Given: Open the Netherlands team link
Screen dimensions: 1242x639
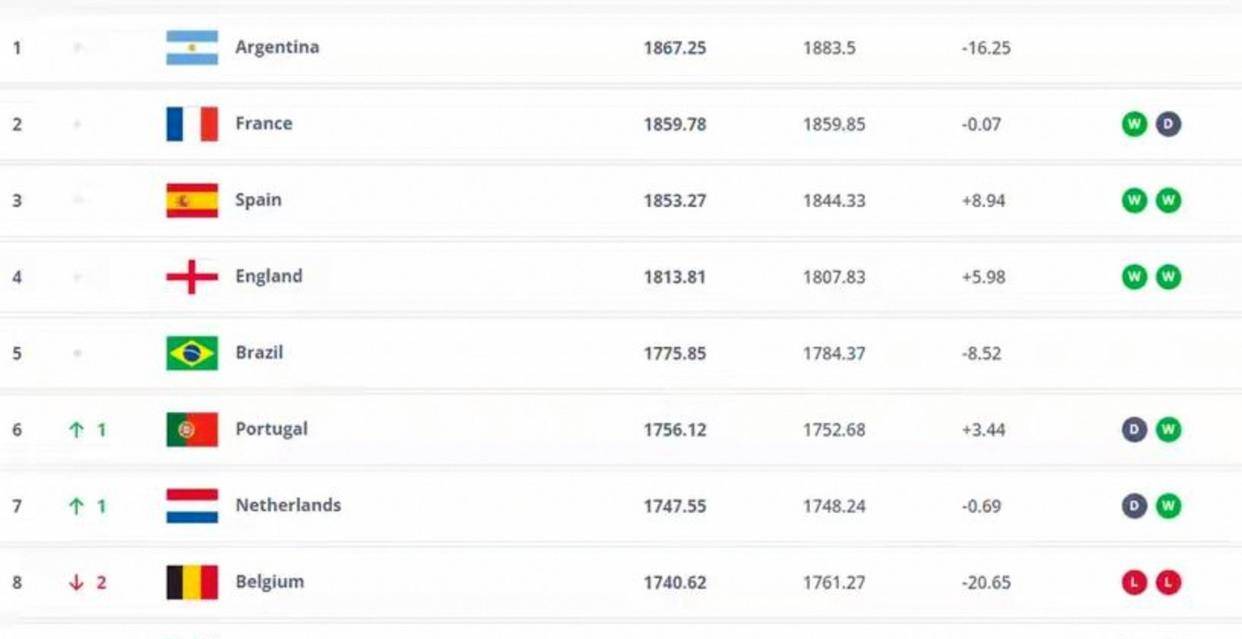Looking at the screenshot, I should (288, 505).
